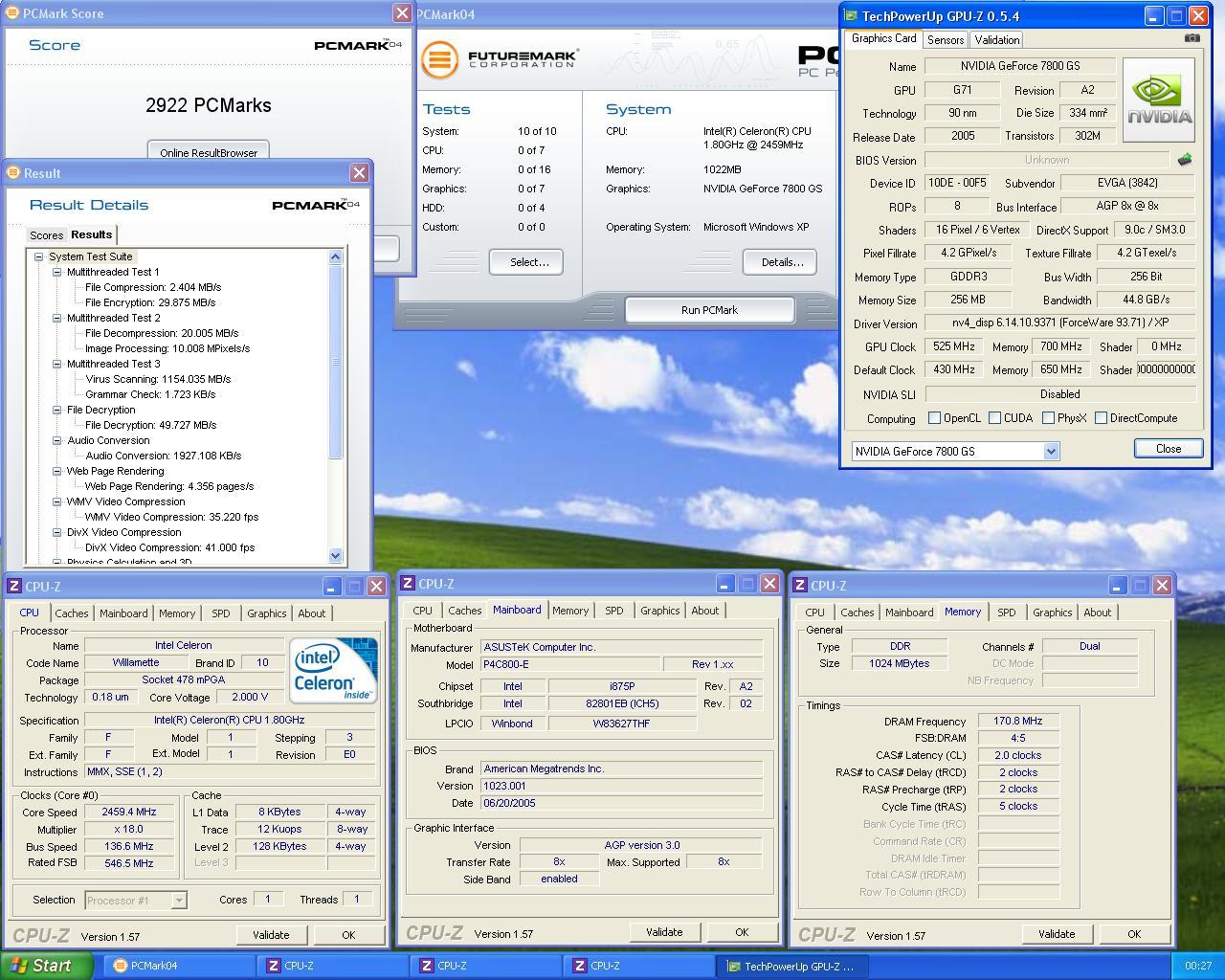Click Validate in the processor CPU-Z window
The height and width of the screenshot is (980, 1225).
[x=271, y=935]
